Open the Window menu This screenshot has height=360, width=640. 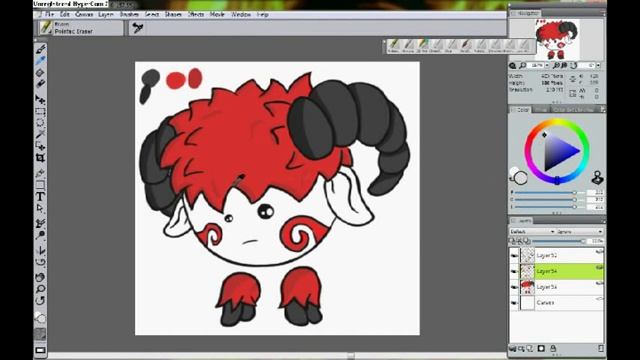coord(241,14)
